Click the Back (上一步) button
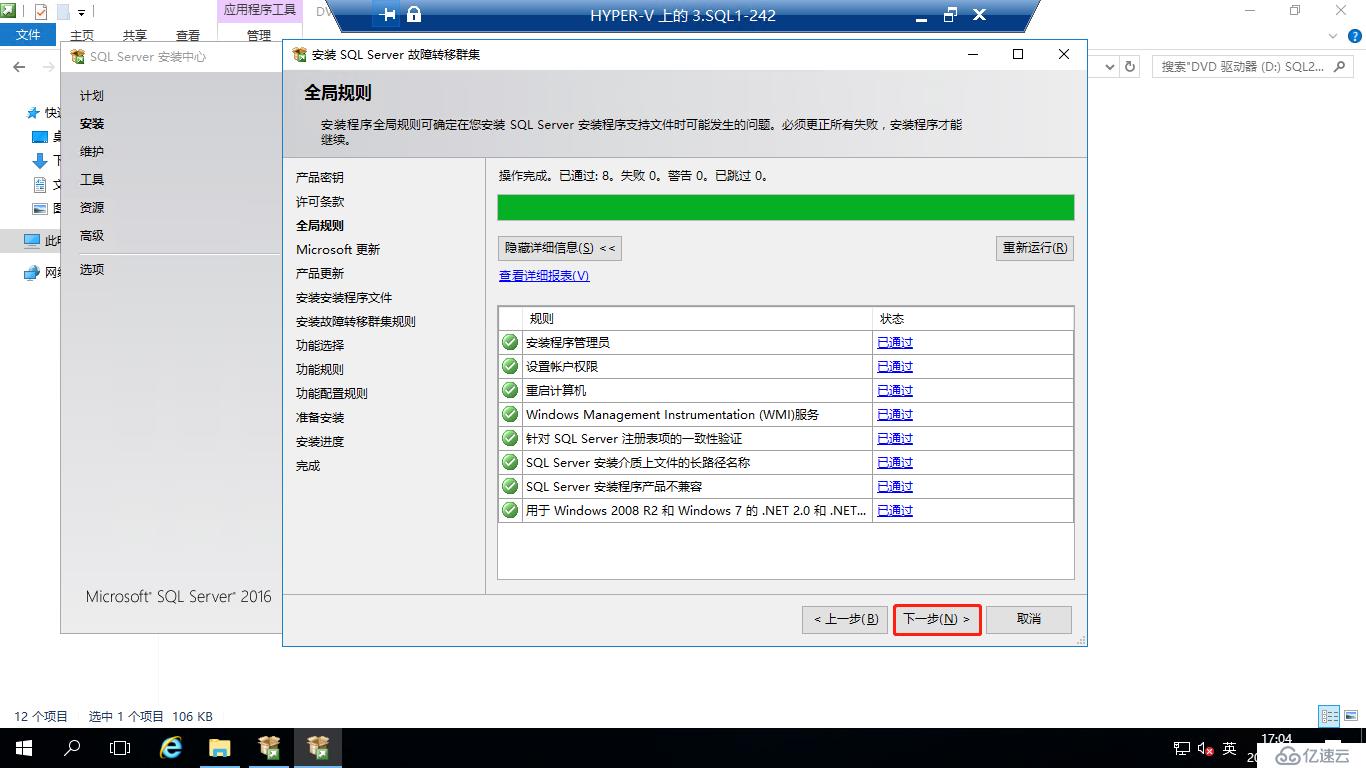 845,619
